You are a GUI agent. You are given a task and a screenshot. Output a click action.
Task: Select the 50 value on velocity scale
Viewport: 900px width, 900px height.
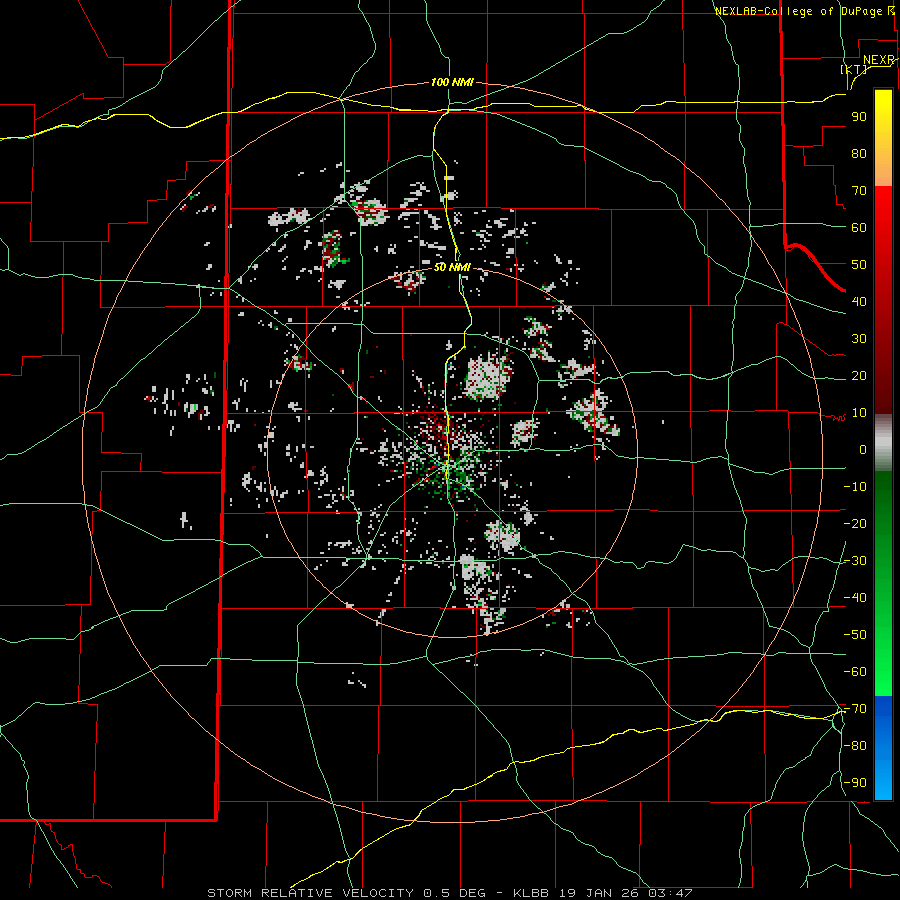click(859, 265)
